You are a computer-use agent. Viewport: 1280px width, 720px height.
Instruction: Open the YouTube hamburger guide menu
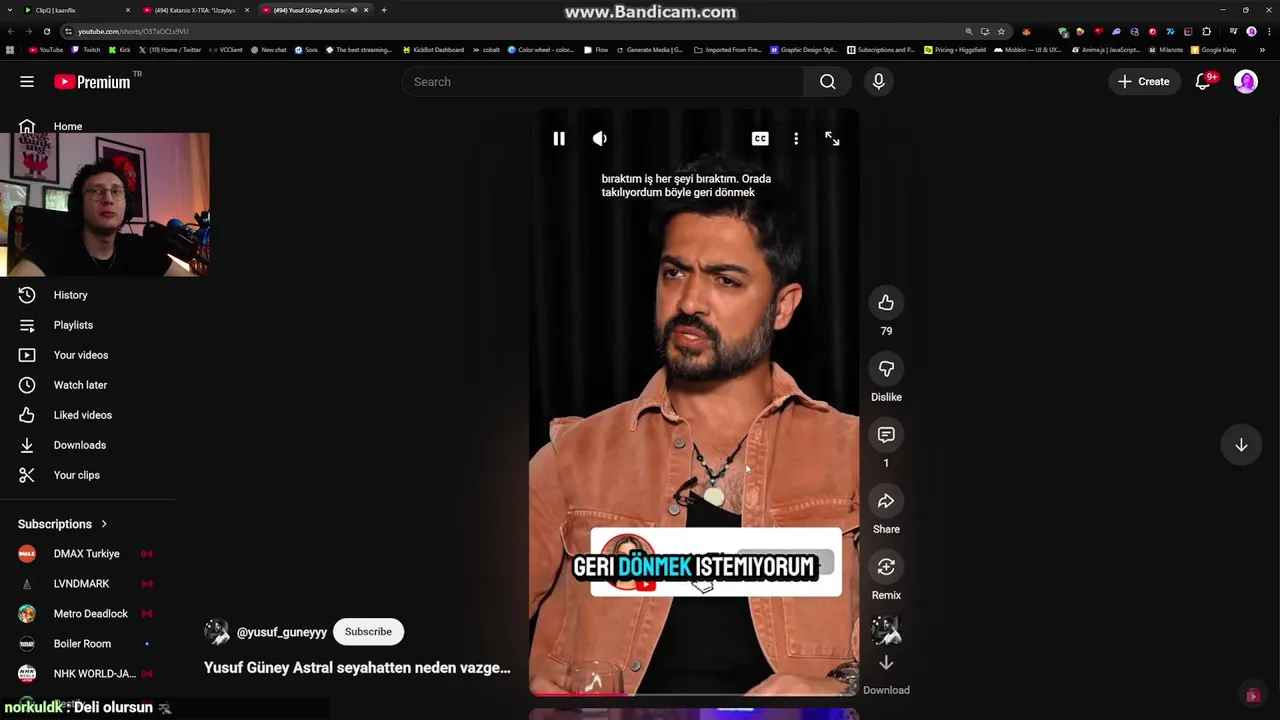tap(27, 82)
